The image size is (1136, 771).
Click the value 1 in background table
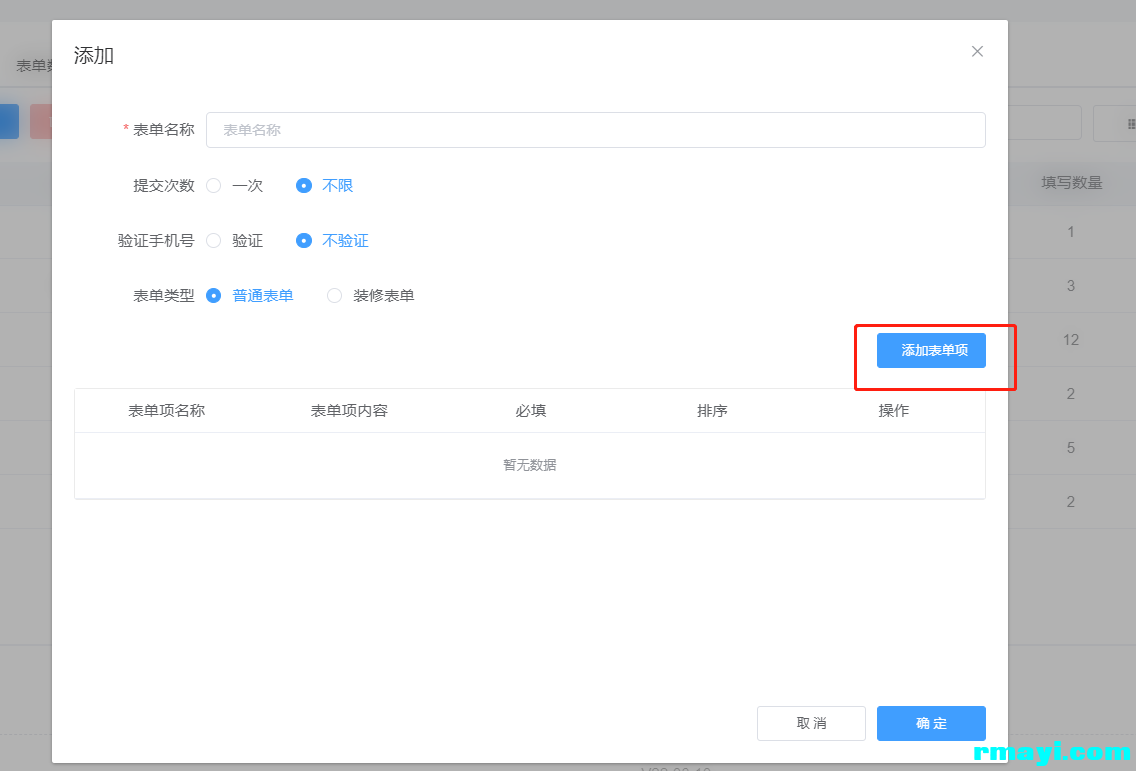click(x=1071, y=232)
